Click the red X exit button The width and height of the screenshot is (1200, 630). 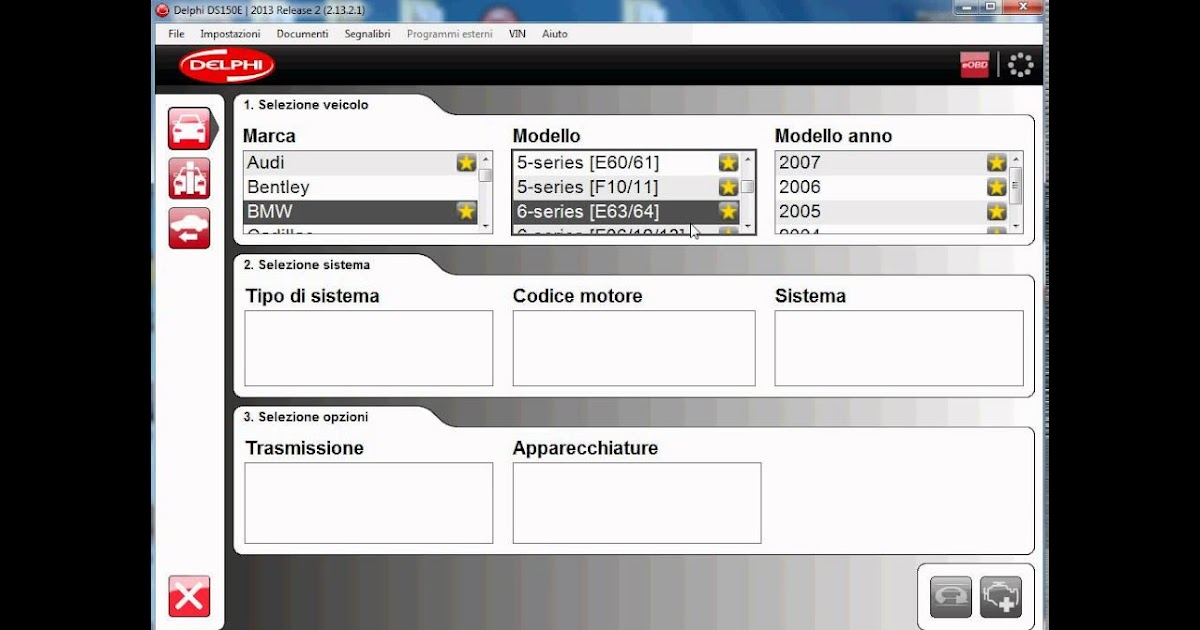click(189, 597)
